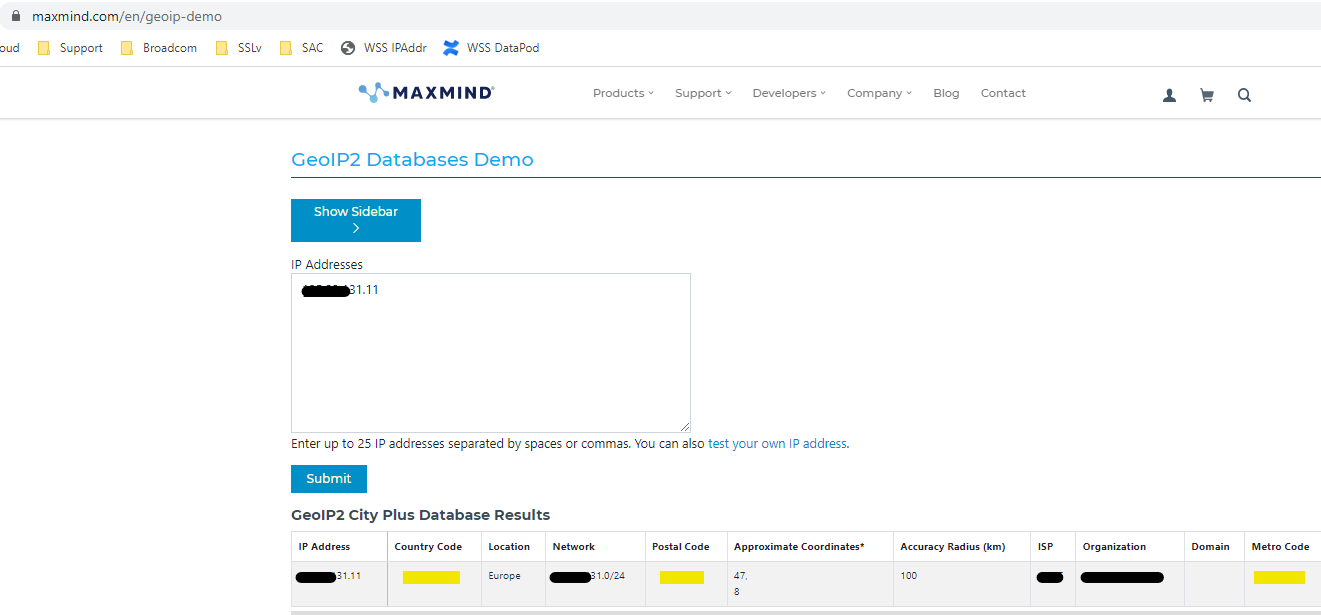The height and width of the screenshot is (615, 1321).
Task: Open the WSS DataPod bookmark
Action: [x=491, y=48]
